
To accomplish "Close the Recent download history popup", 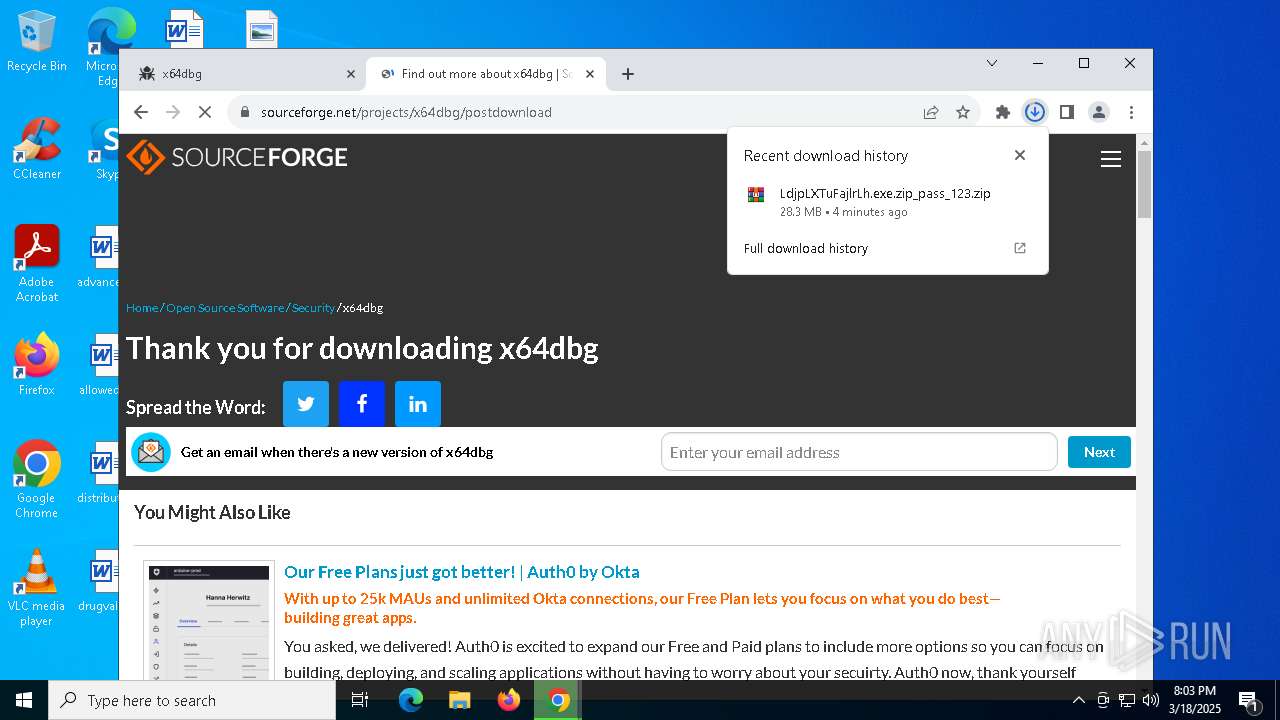I will (x=1020, y=155).
